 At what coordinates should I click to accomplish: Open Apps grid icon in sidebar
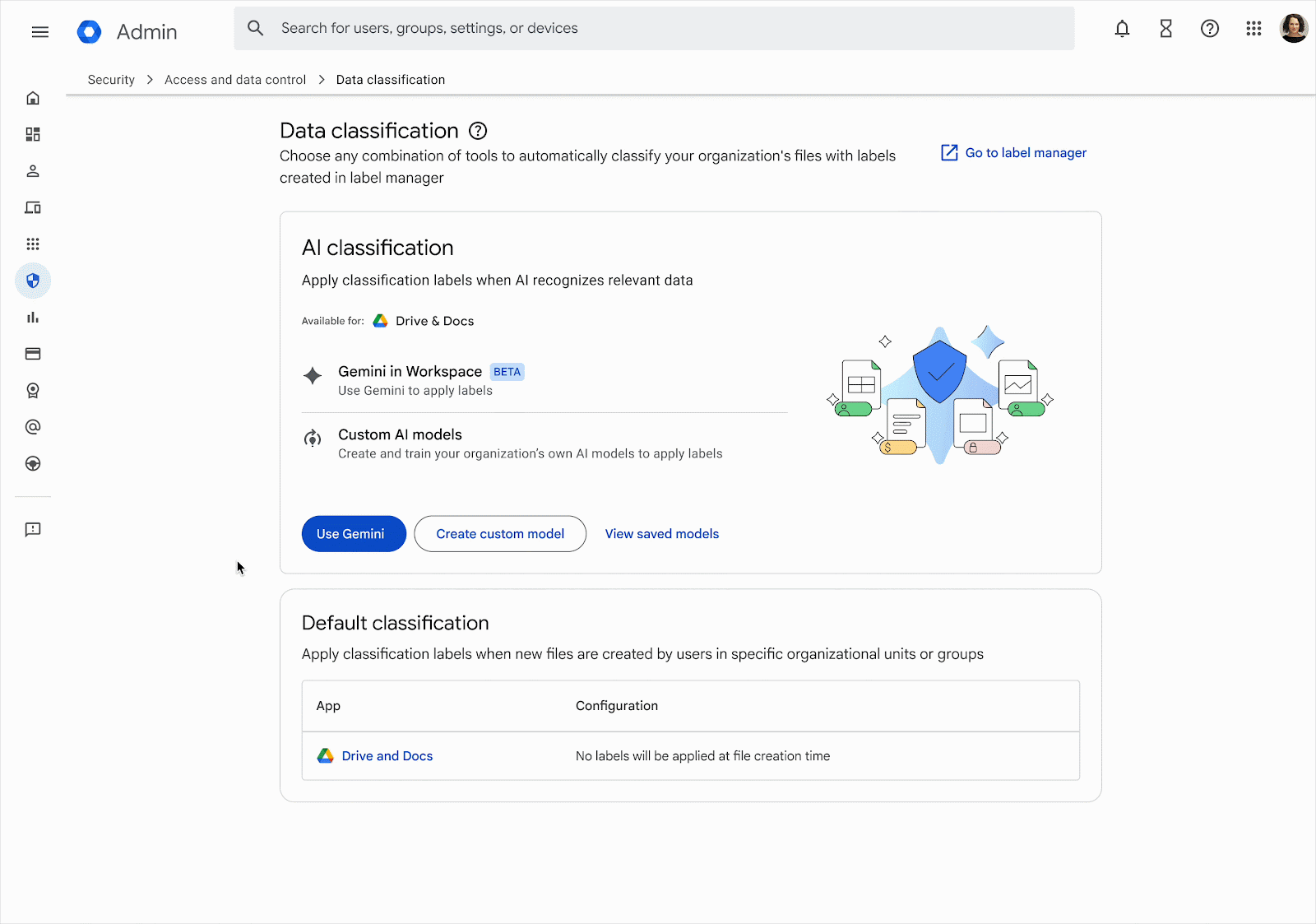pyautogui.click(x=33, y=244)
